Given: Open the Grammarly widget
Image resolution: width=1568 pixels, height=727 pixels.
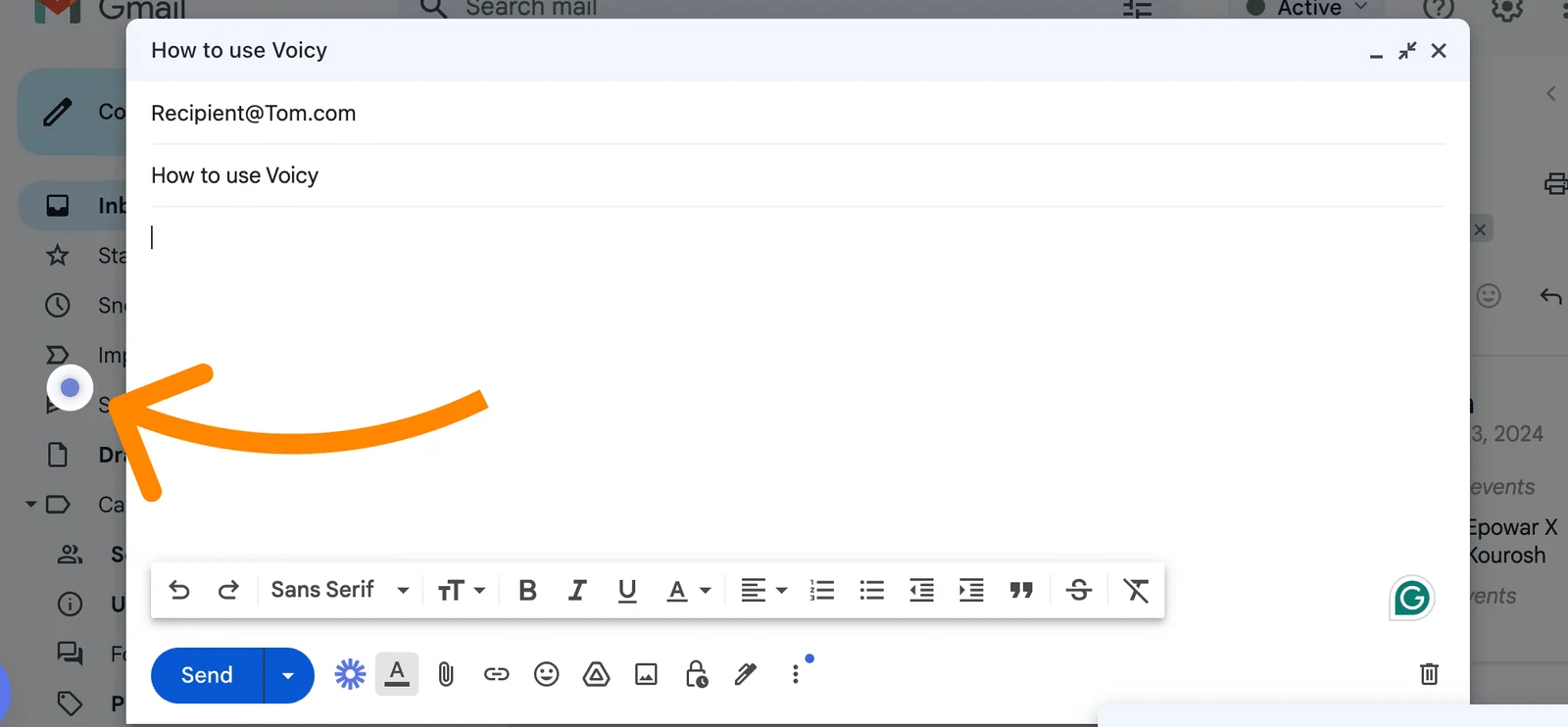Looking at the screenshot, I should pyautogui.click(x=1412, y=598).
